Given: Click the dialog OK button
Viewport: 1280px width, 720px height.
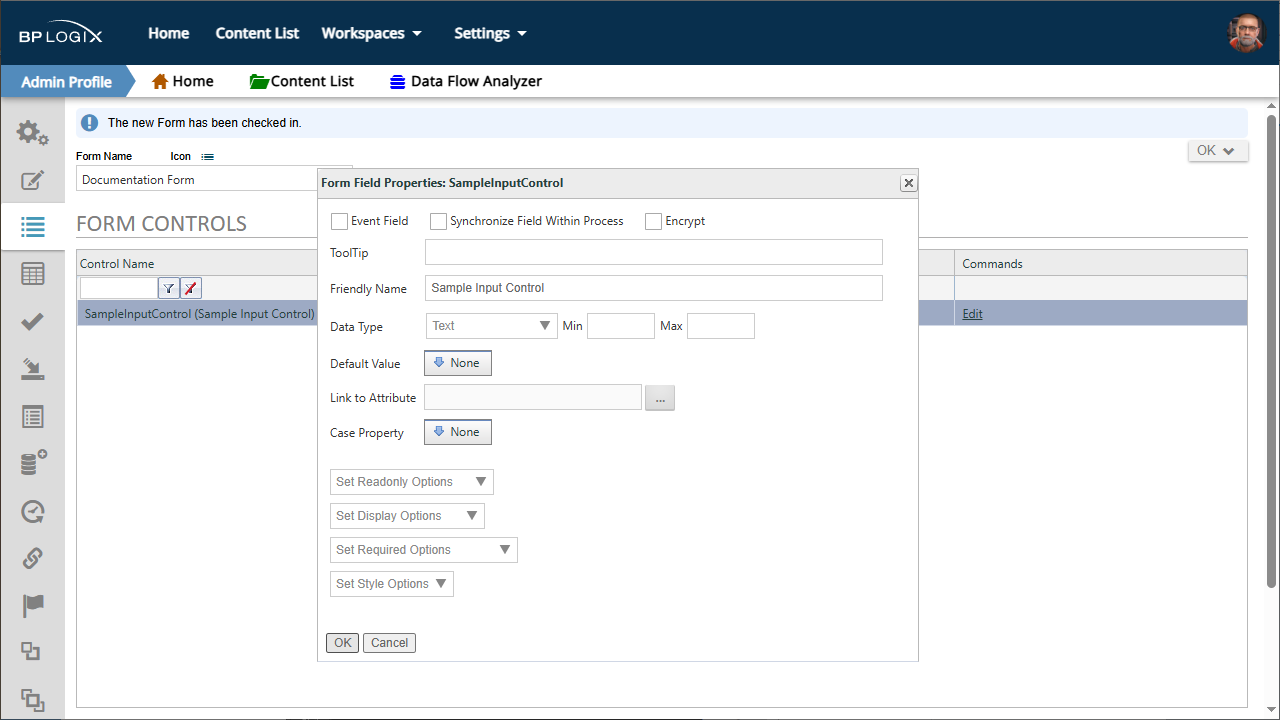Looking at the screenshot, I should (x=343, y=643).
